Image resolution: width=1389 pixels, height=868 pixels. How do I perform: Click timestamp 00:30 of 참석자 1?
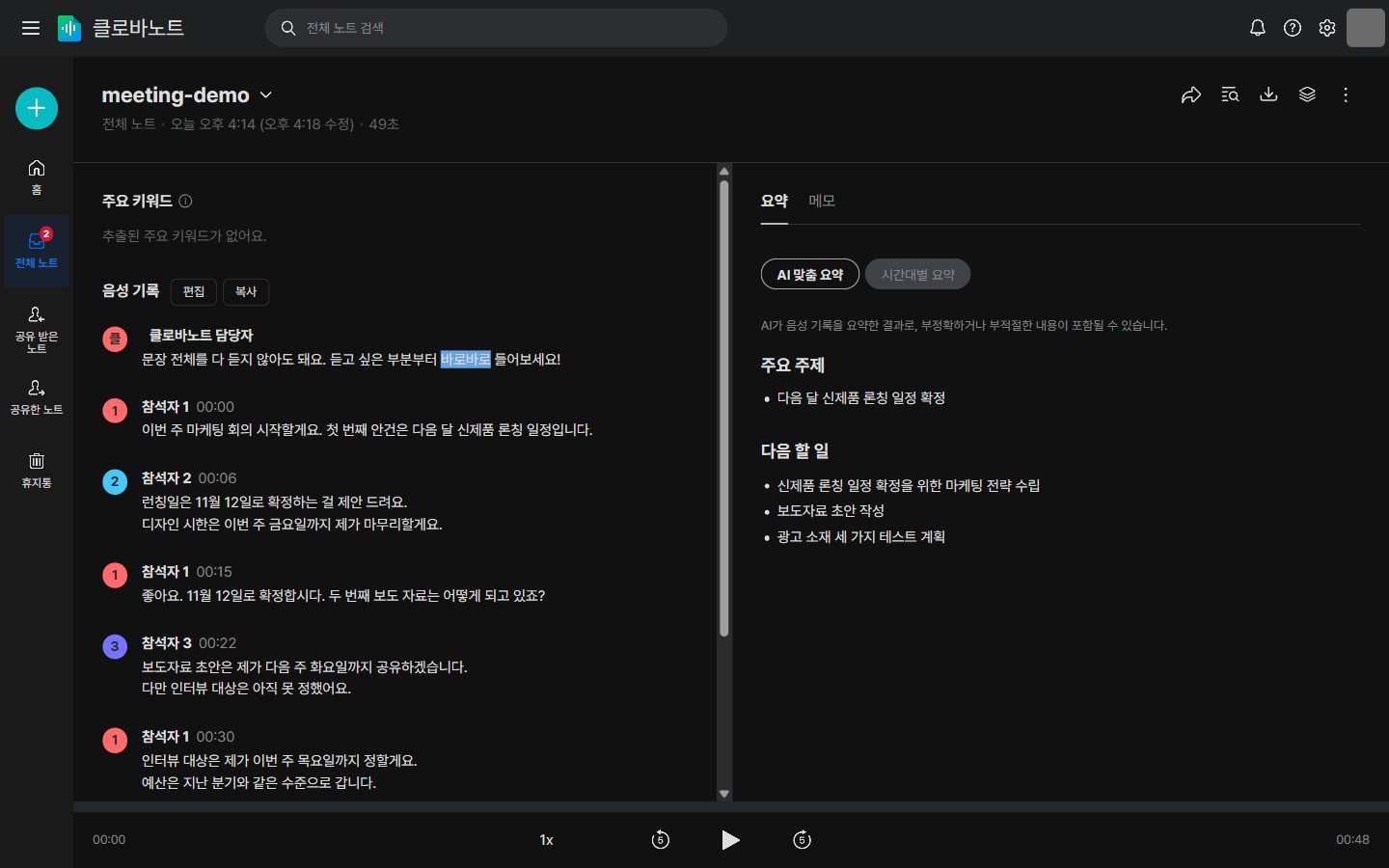click(x=215, y=737)
